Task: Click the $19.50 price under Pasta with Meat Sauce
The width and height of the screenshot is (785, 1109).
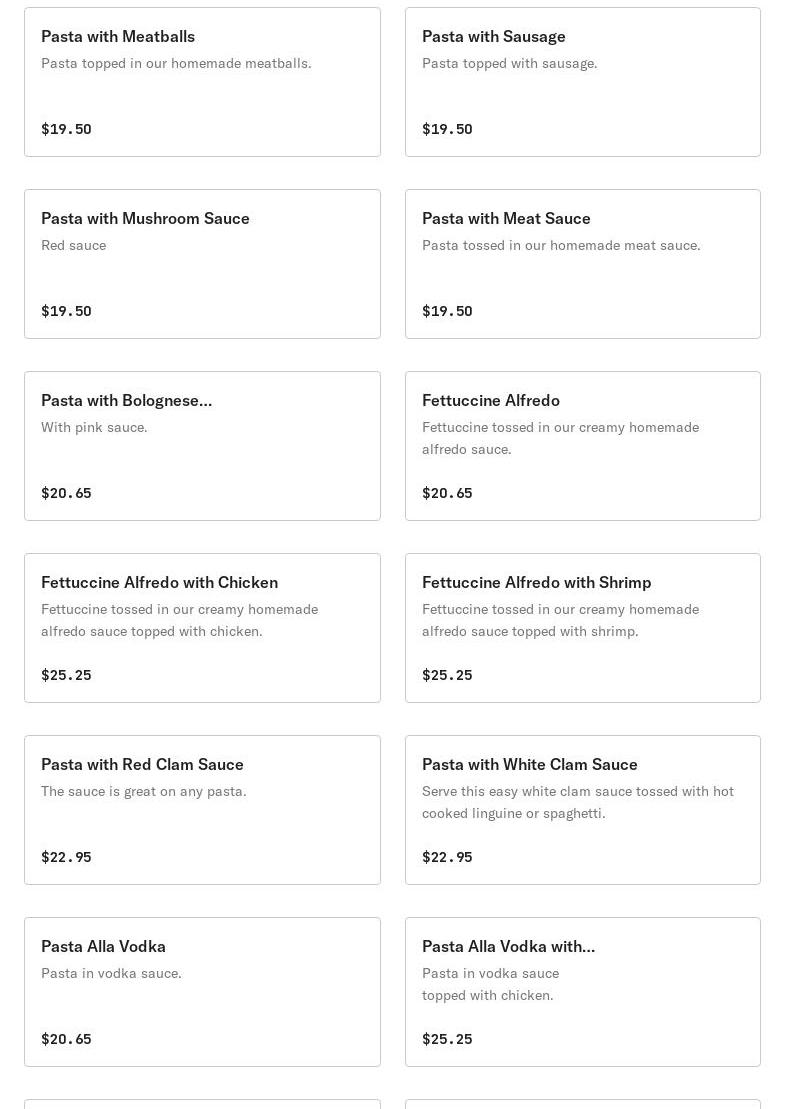Action: click(x=447, y=311)
